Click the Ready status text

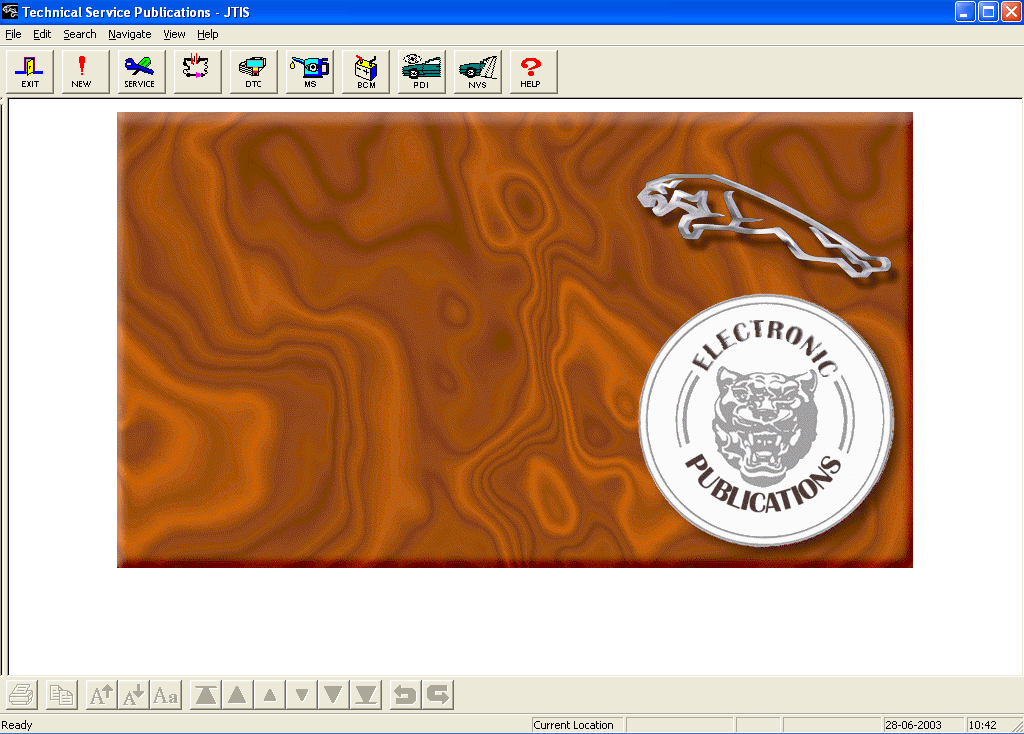(x=17, y=725)
